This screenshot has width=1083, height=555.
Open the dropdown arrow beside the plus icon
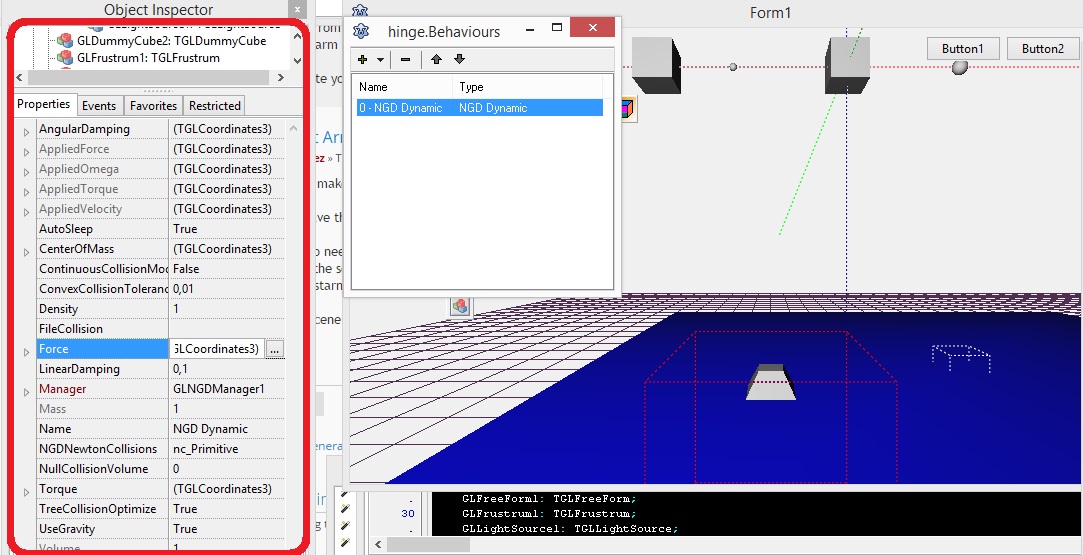coord(380,60)
